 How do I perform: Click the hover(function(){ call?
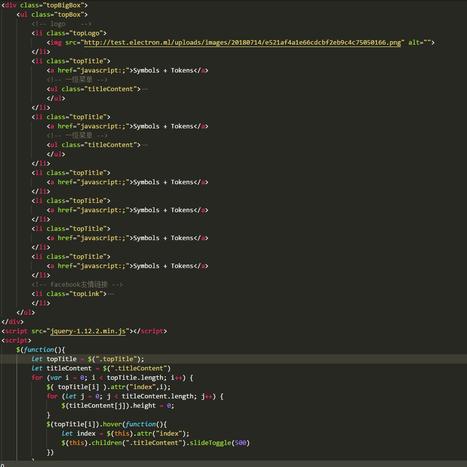(134, 424)
